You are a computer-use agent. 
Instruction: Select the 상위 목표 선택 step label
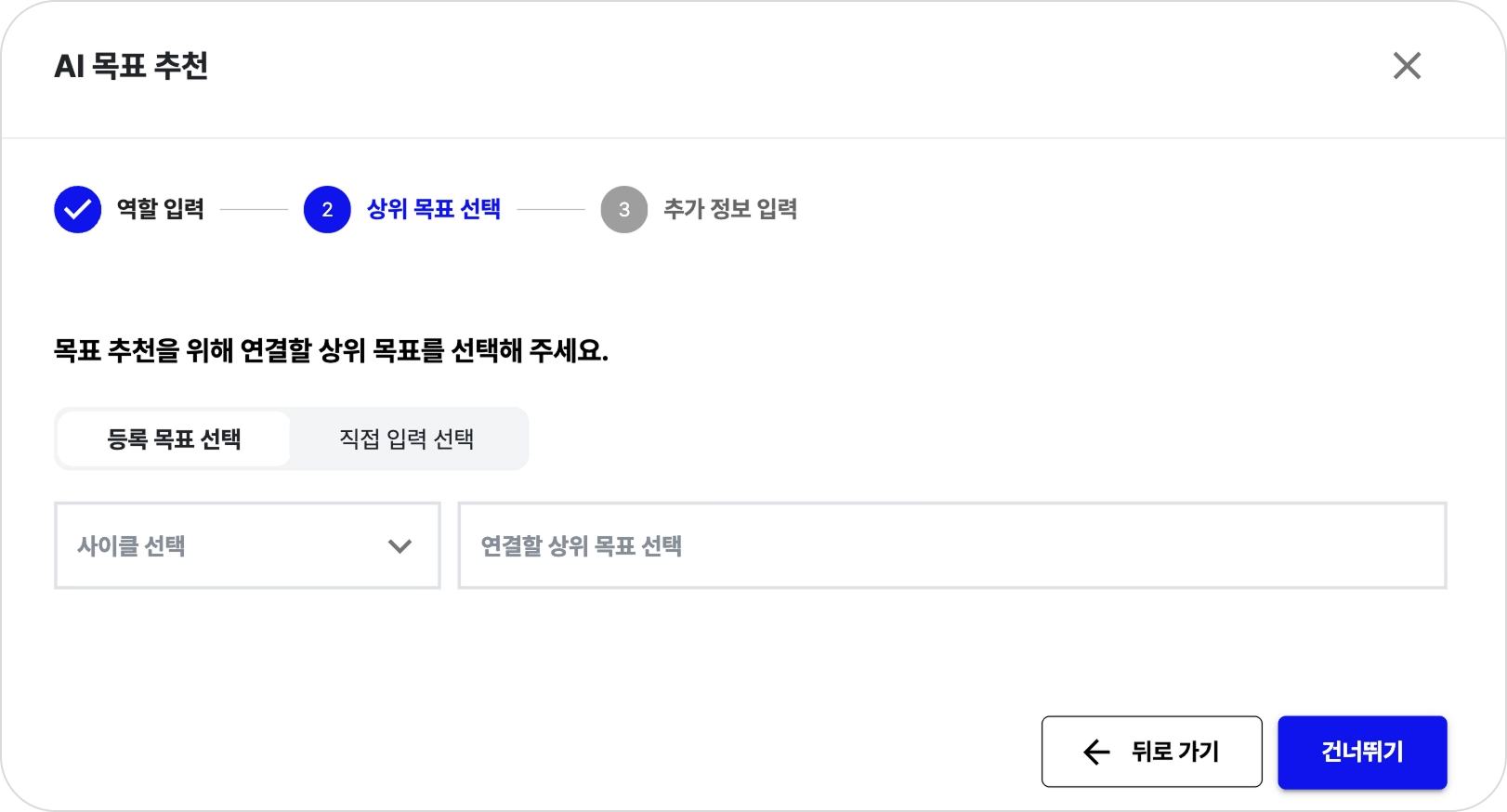tap(434, 210)
